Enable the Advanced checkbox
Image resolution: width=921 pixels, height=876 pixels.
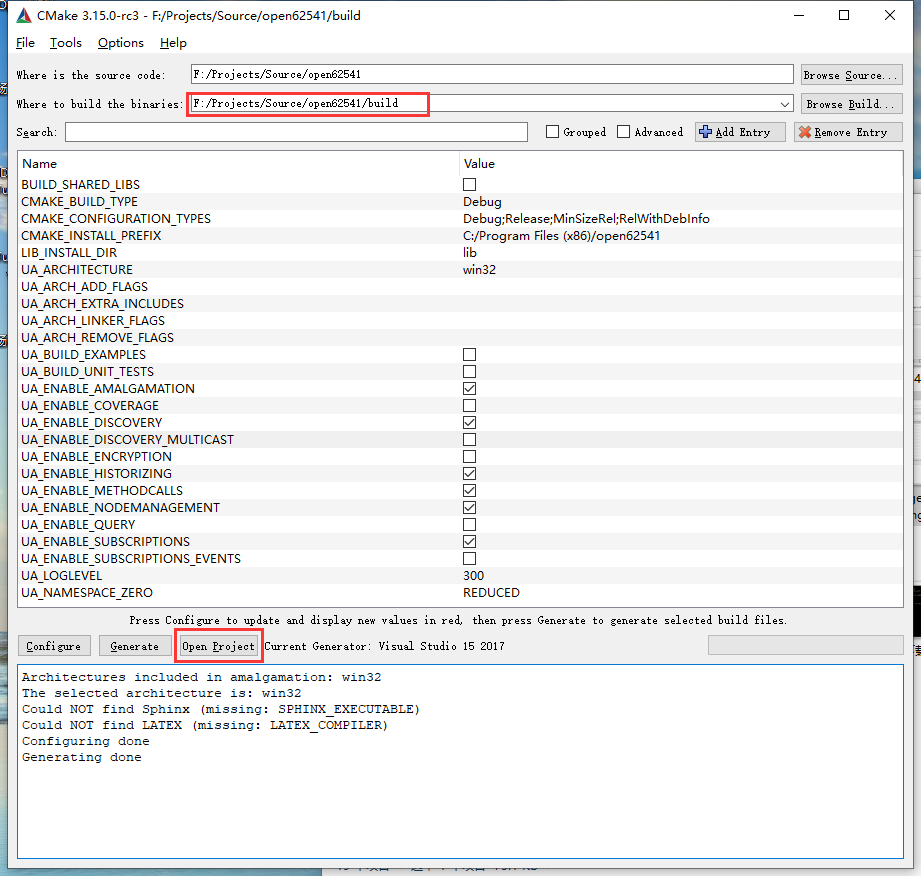[x=623, y=132]
